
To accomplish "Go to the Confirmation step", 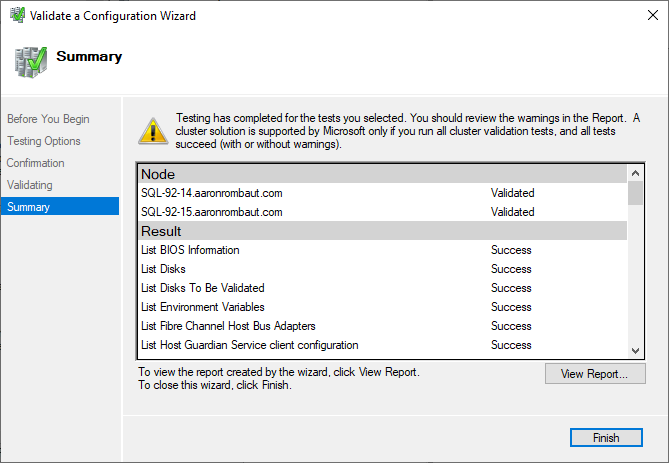I will point(36,163).
